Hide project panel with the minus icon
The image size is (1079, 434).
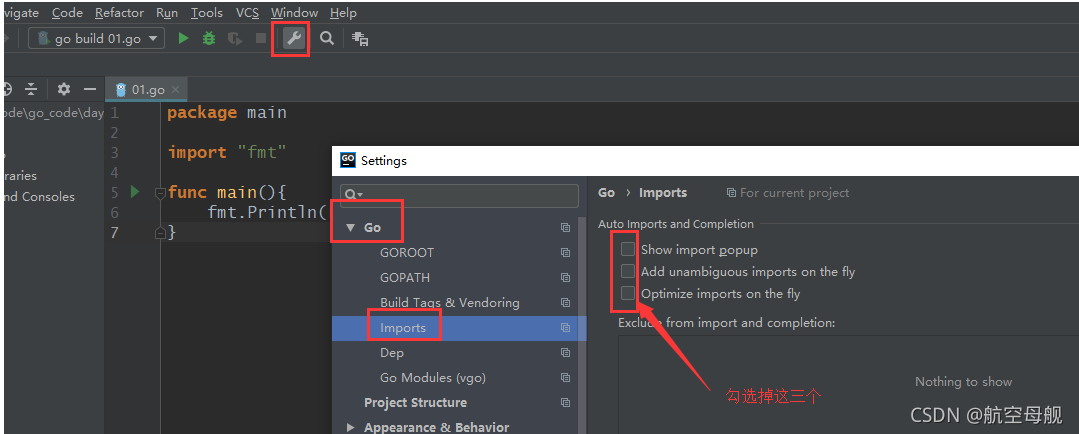(89, 89)
